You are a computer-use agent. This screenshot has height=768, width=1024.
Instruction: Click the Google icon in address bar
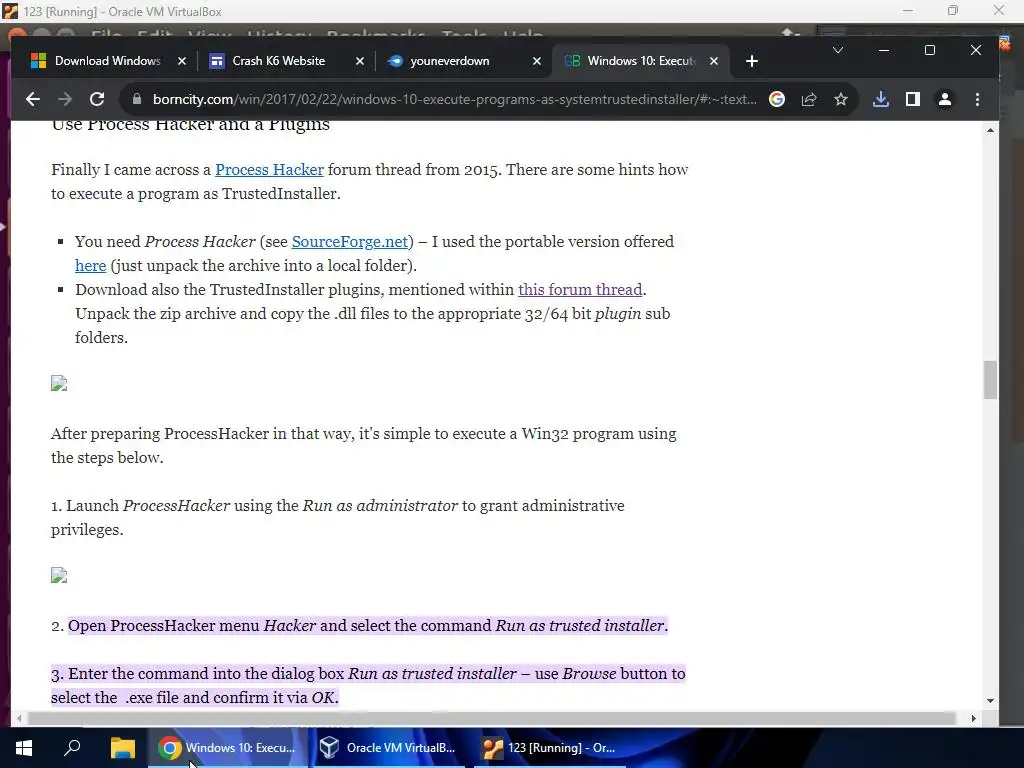776,99
